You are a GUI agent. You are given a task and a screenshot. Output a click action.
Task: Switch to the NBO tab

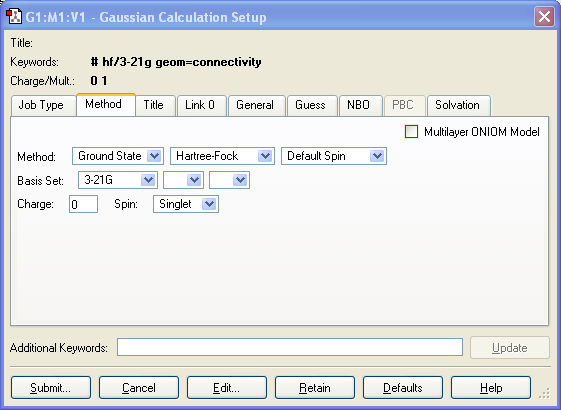(361, 105)
